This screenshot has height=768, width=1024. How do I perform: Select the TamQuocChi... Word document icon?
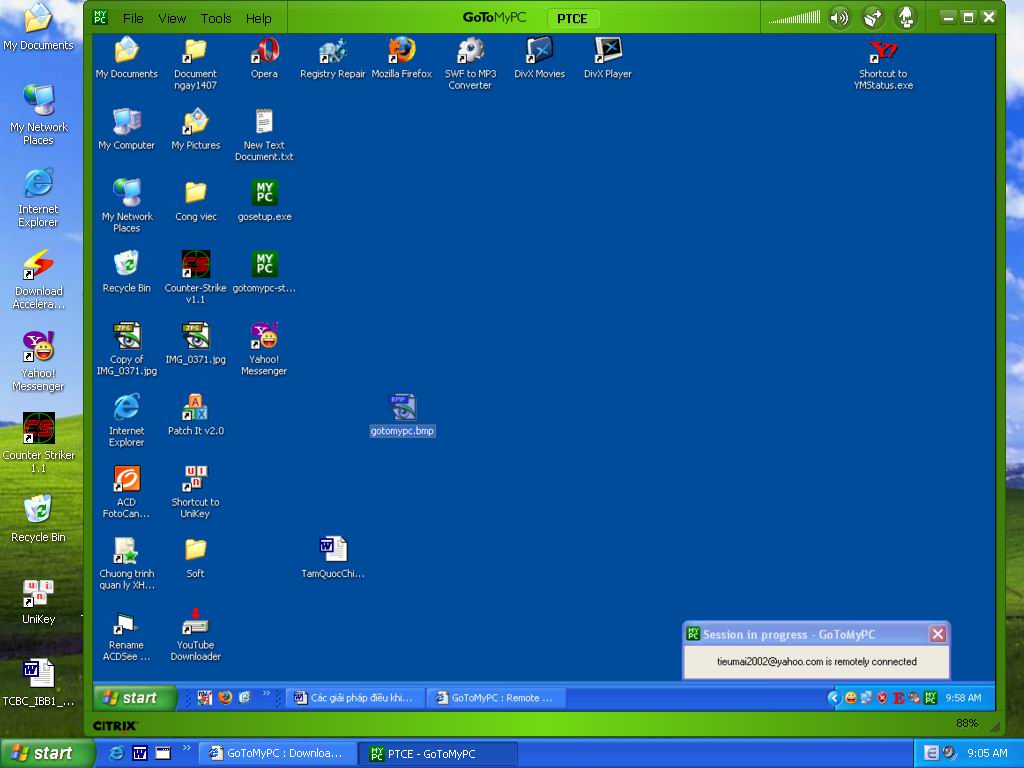[x=333, y=558]
